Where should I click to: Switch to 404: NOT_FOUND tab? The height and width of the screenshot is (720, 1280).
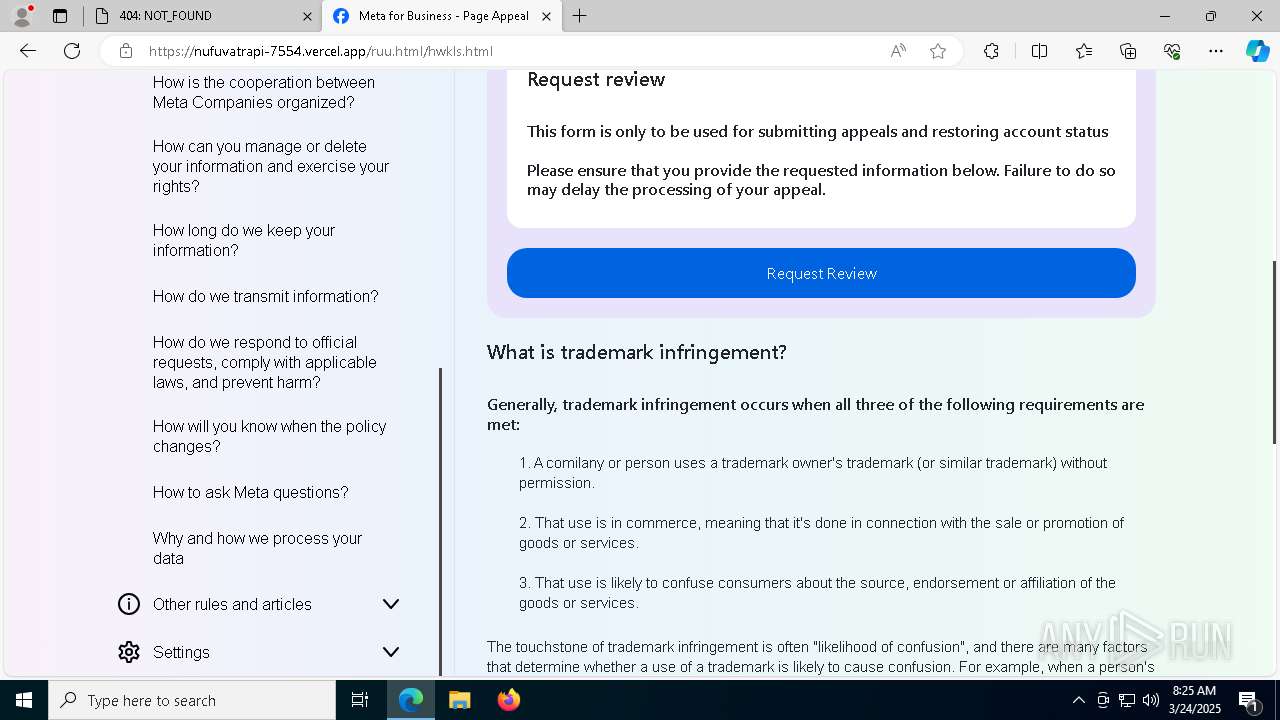(x=202, y=16)
